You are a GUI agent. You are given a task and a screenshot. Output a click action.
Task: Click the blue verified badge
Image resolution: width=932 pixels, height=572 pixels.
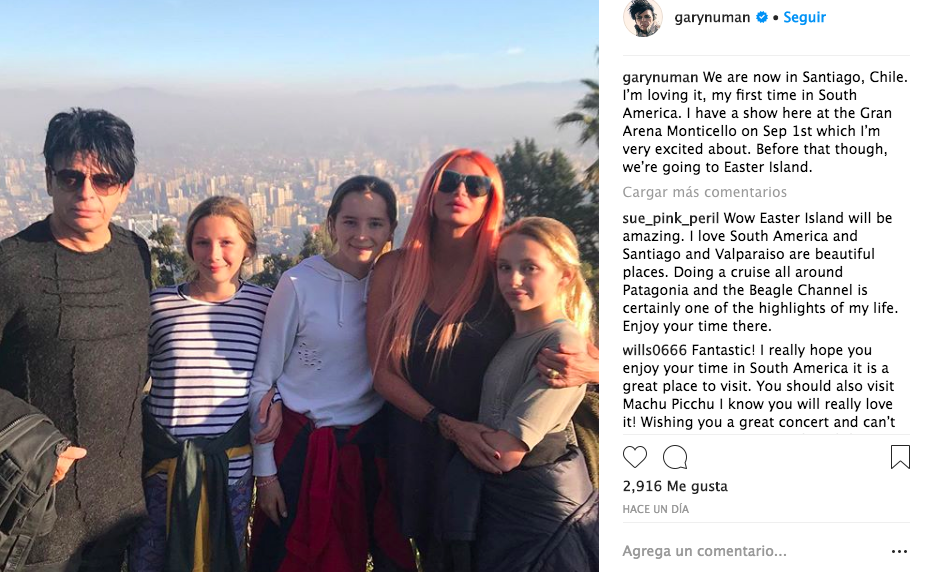(x=761, y=17)
